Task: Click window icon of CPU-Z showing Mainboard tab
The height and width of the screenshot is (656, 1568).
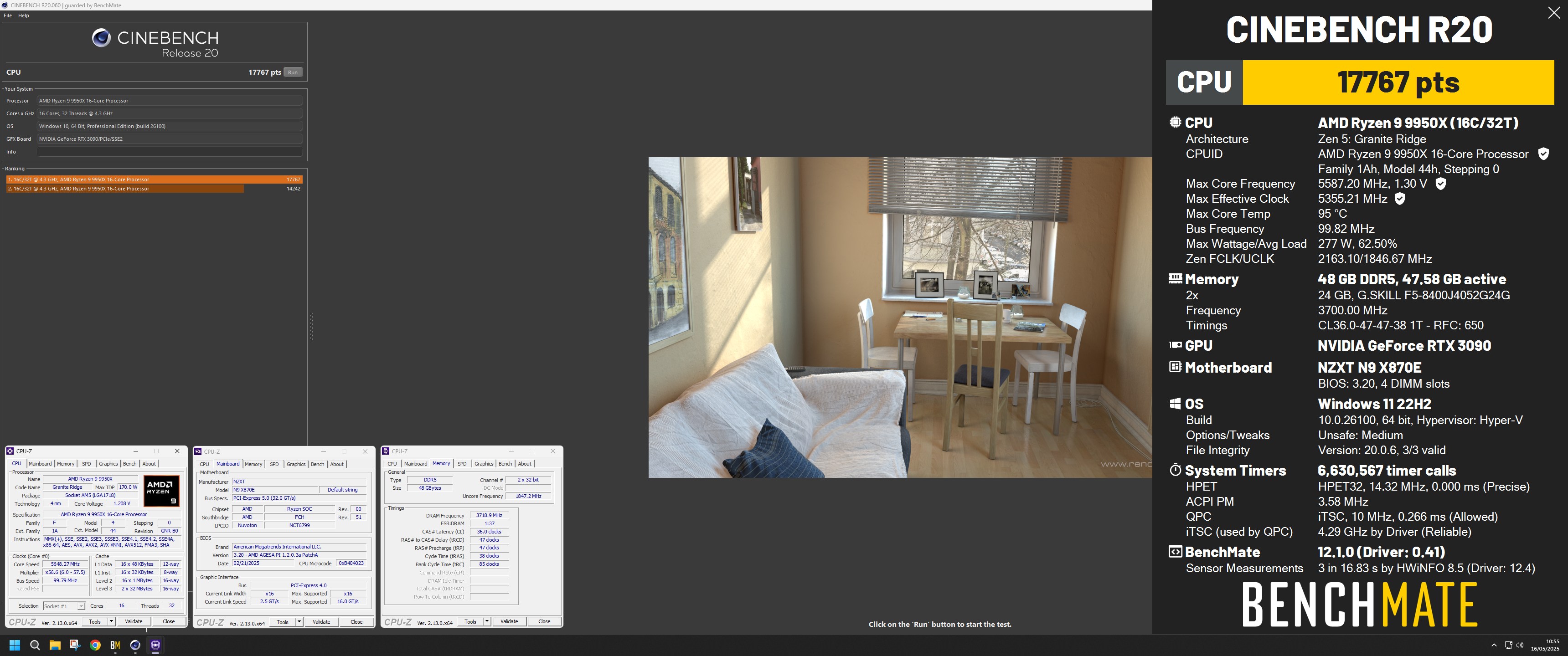Action: pyautogui.click(x=198, y=451)
